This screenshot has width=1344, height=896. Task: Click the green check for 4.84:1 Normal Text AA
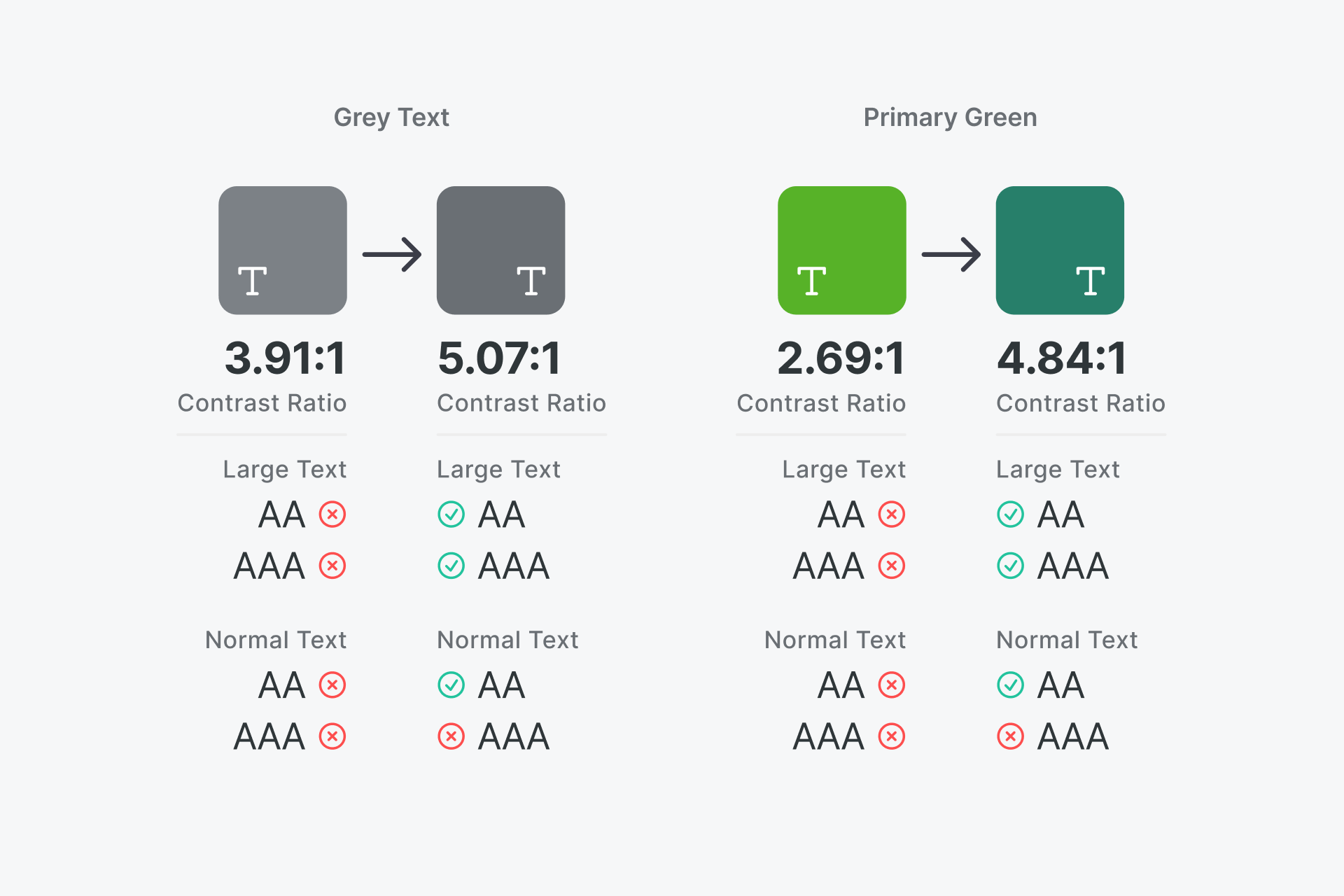[1011, 685]
